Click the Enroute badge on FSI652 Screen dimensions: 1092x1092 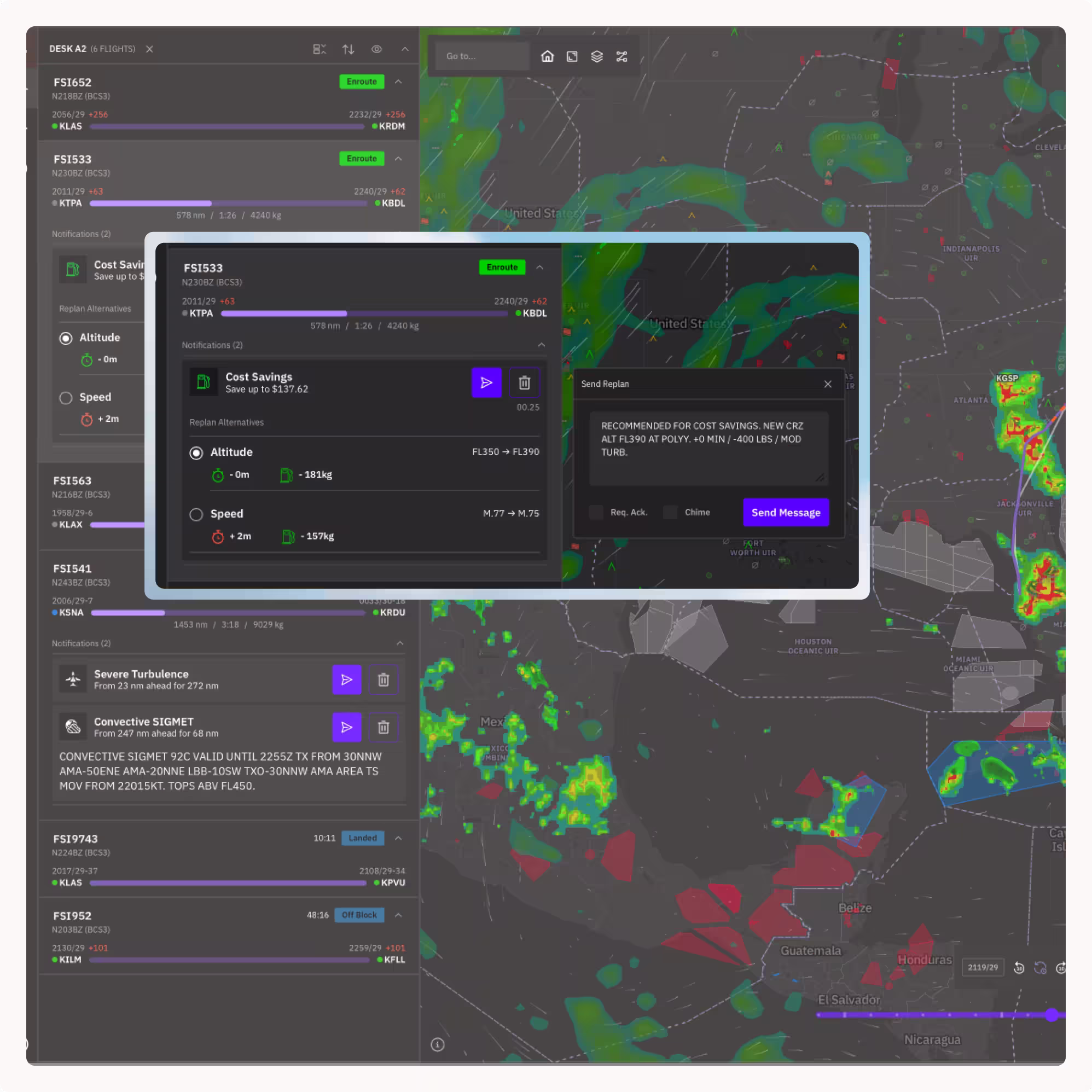362,82
